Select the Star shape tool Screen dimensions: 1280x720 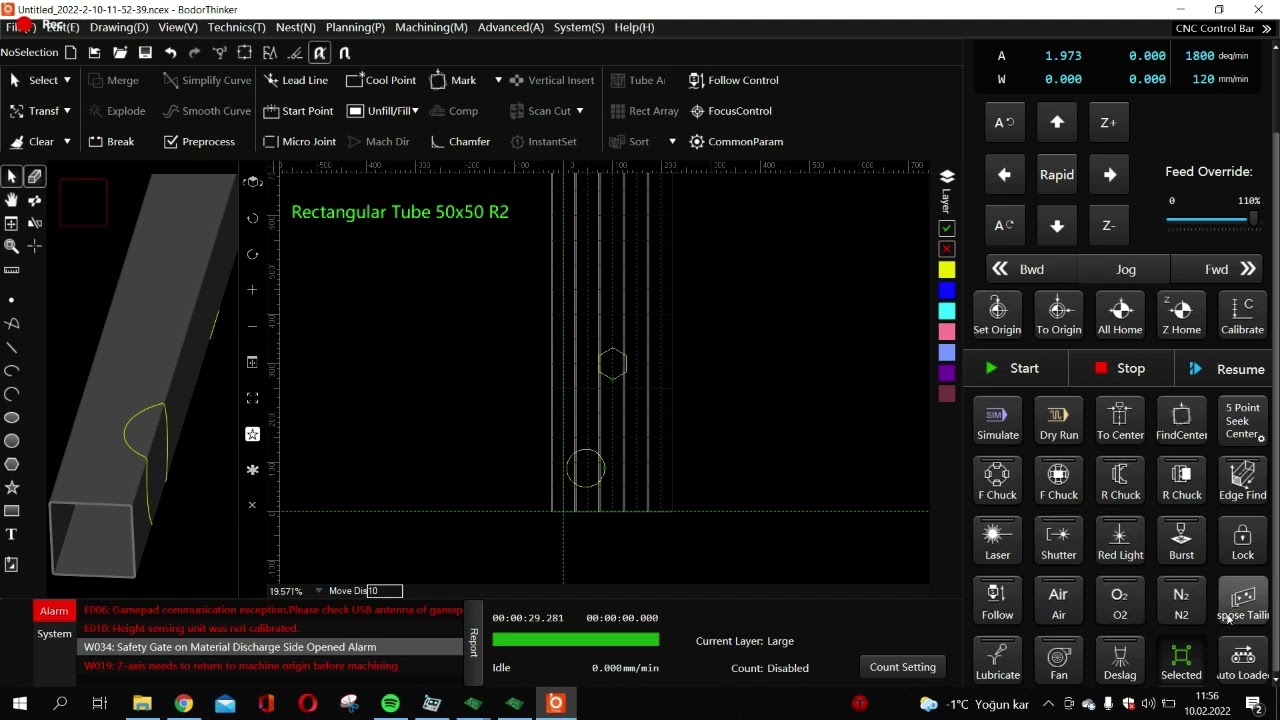coord(12,487)
